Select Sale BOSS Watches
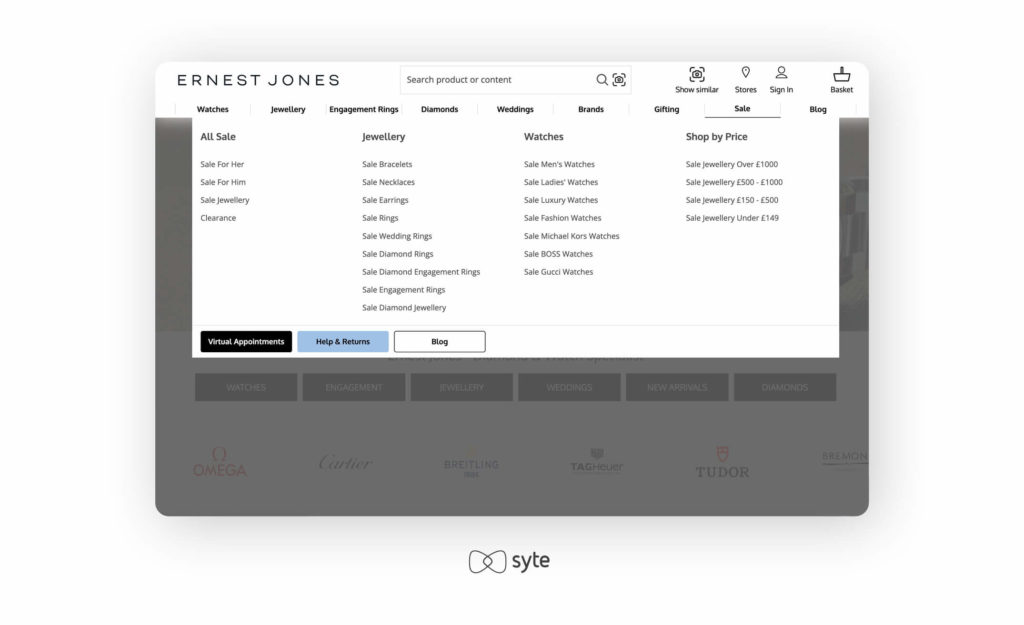 [558, 254]
